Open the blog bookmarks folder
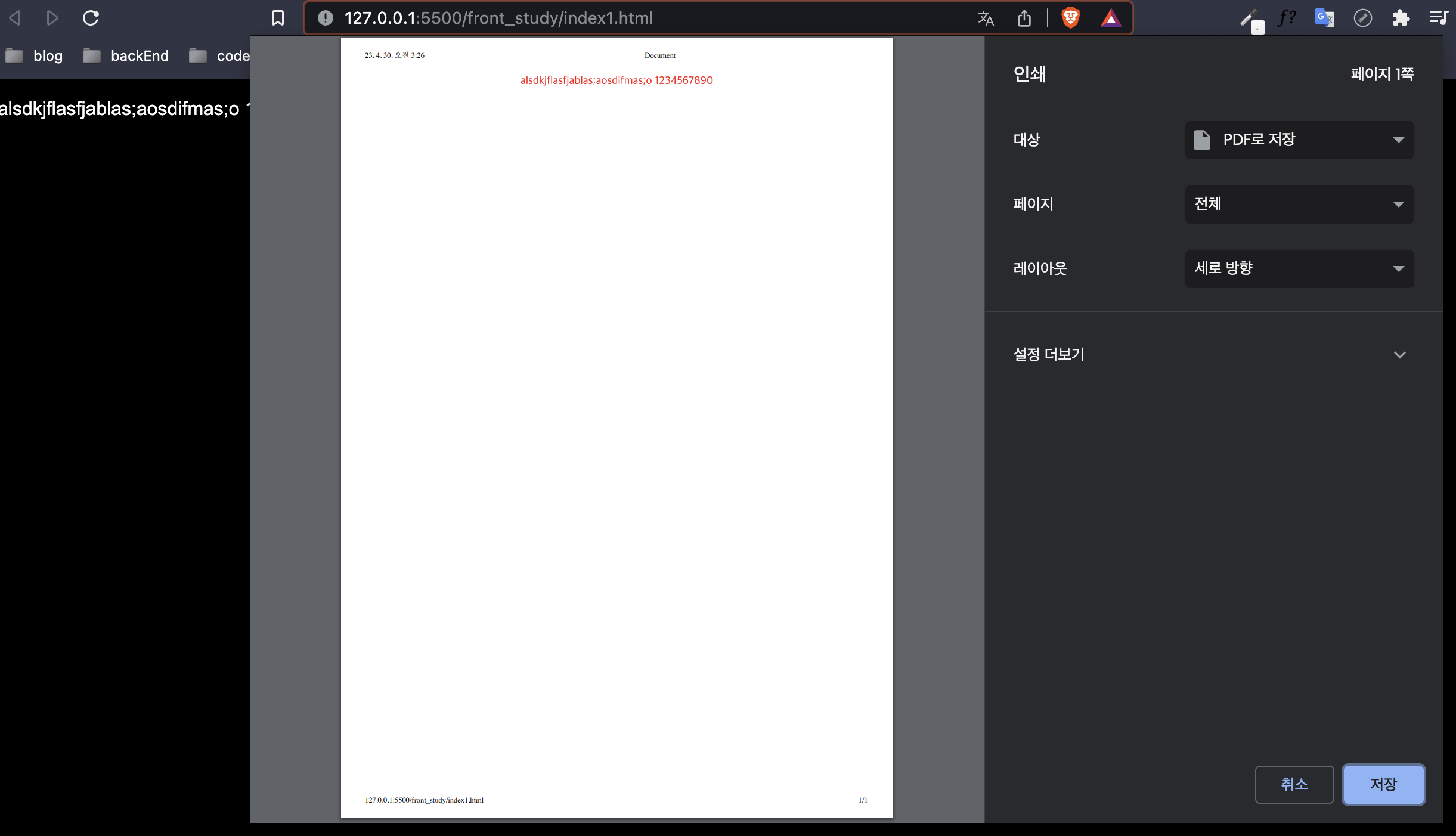The width and height of the screenshot is (1456, 836). (x=35, y=56)
